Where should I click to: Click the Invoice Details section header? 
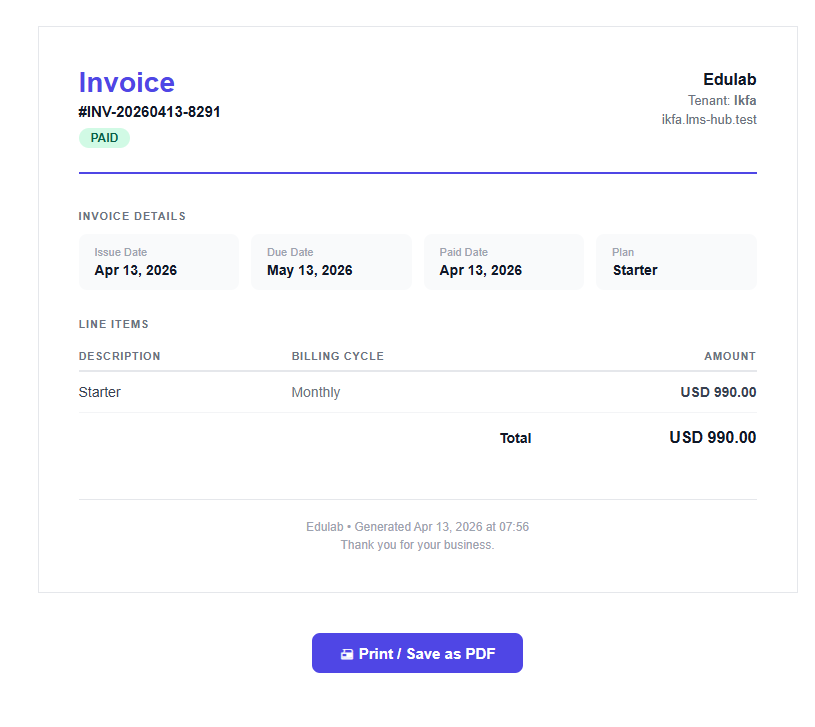(132, 216)
